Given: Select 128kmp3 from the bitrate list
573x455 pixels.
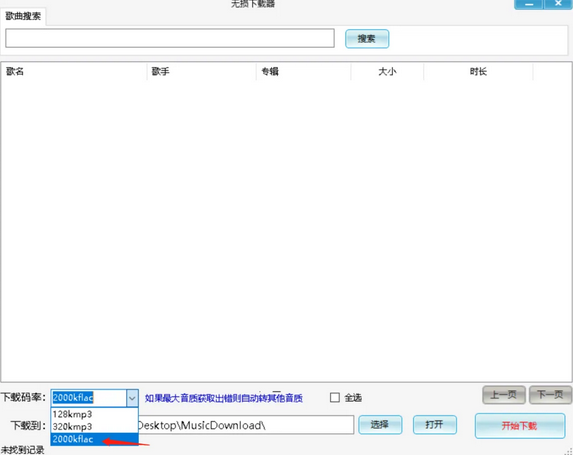Looking at the screenshot, I should (94, 414).
